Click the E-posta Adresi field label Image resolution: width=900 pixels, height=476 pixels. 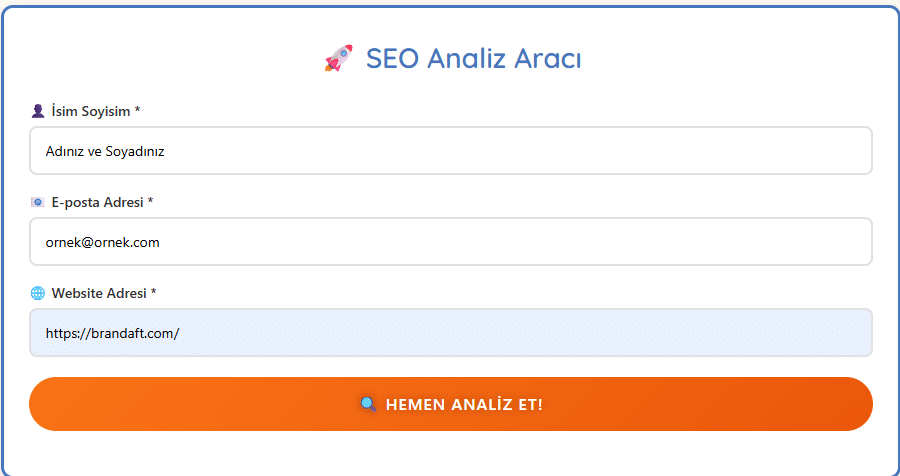[98, 202]
